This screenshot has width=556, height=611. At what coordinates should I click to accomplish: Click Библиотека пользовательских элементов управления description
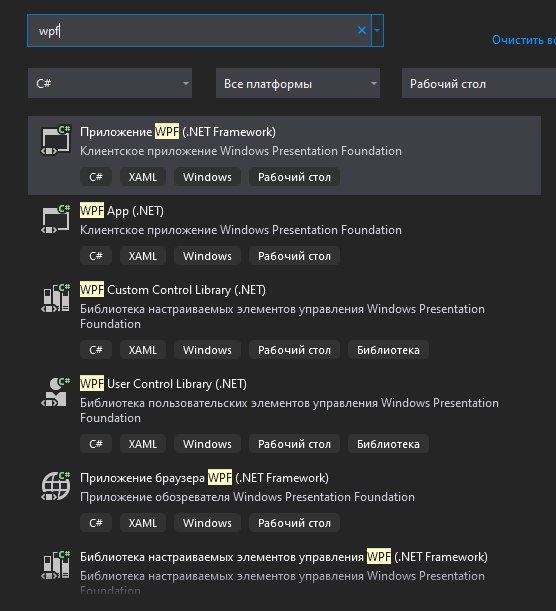pyautogui.click(x=289, y=410)
